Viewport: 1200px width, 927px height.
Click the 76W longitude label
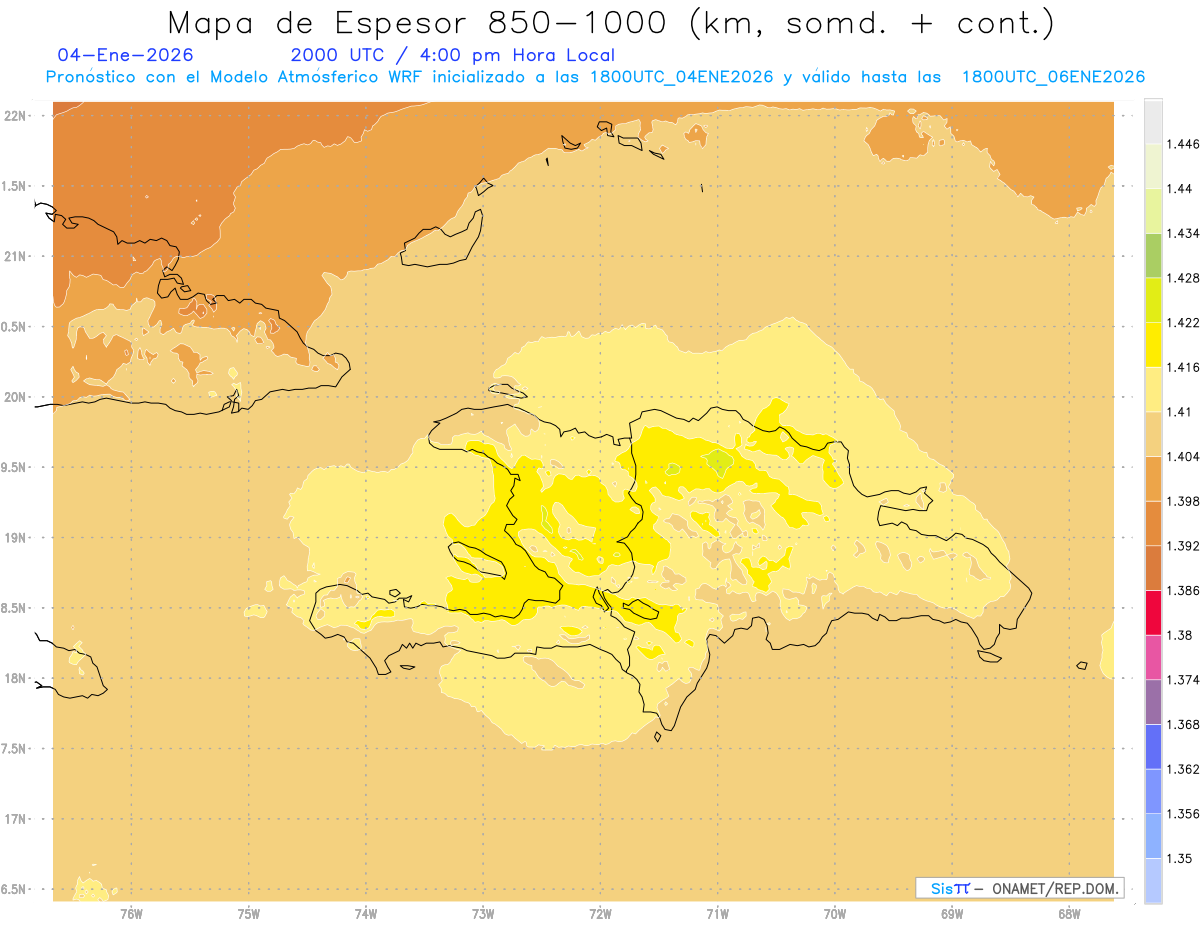click(131, 913)
